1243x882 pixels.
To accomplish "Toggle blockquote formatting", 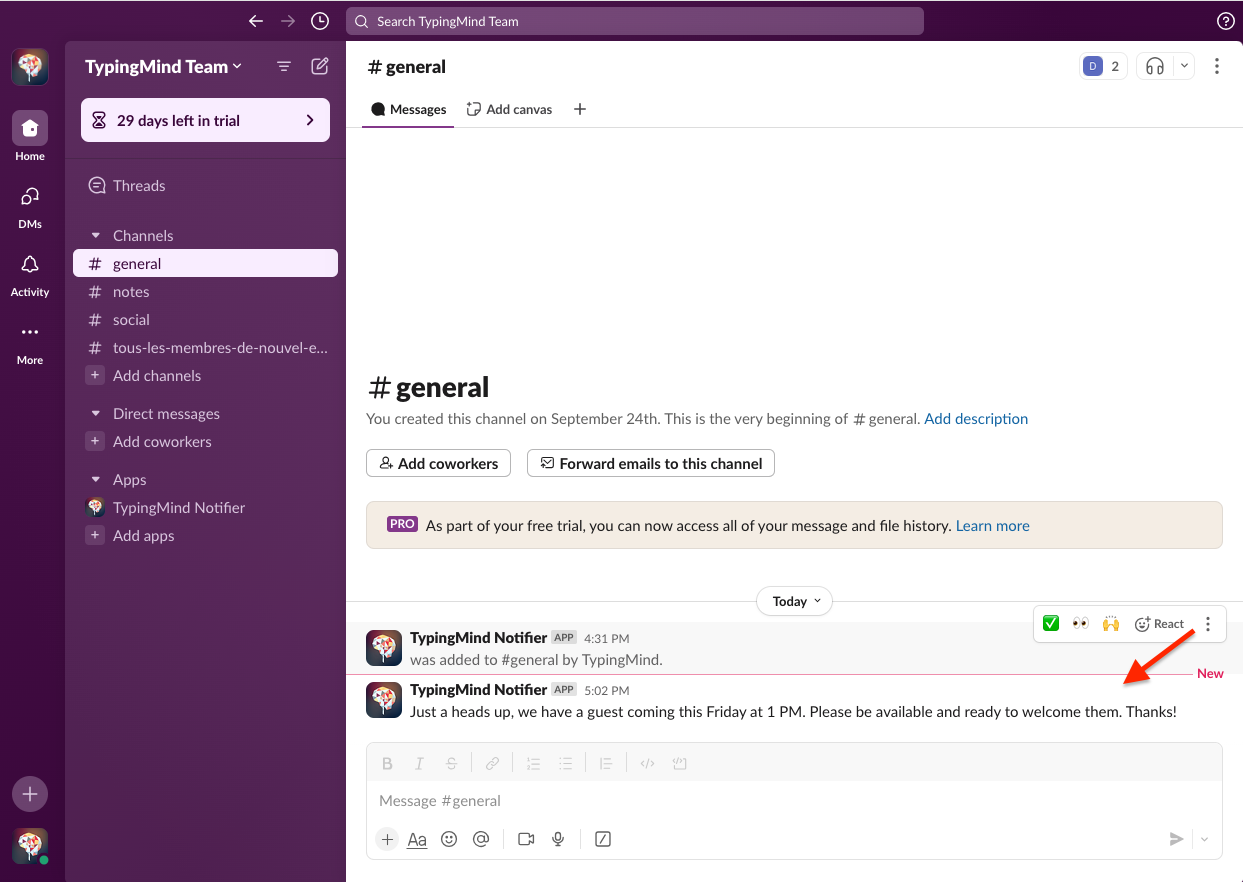I will click(606, 763).
